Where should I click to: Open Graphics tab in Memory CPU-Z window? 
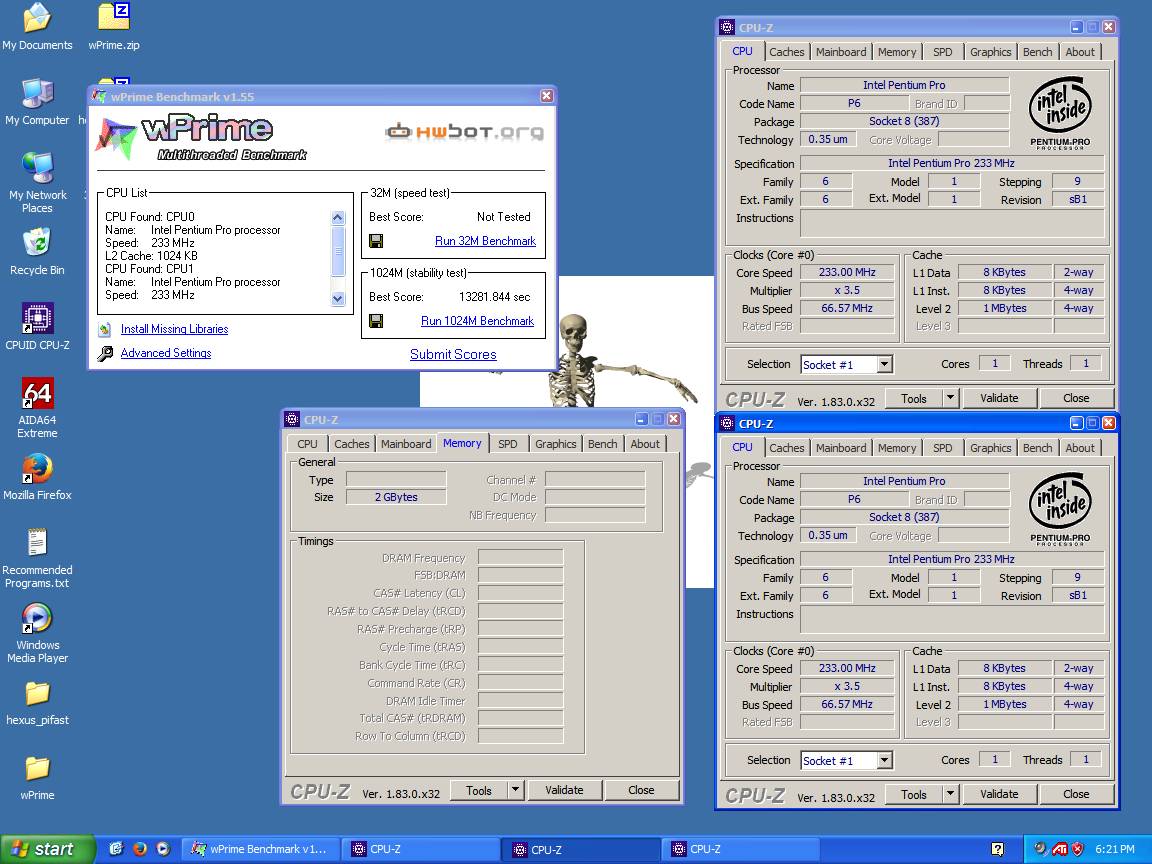pyautogui.click(x=555, y=444)
